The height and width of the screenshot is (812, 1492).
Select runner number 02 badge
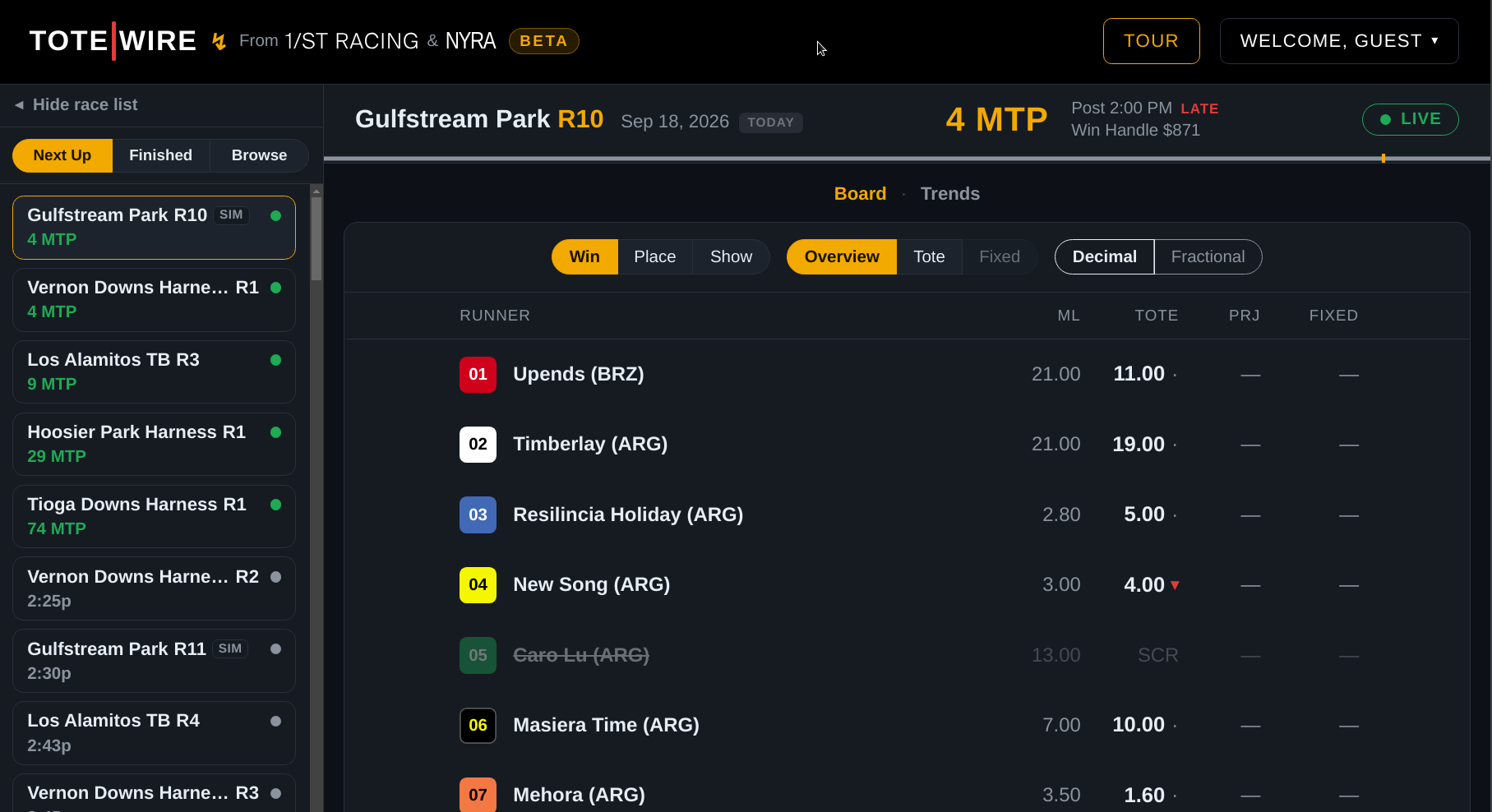tap(478, 445)
